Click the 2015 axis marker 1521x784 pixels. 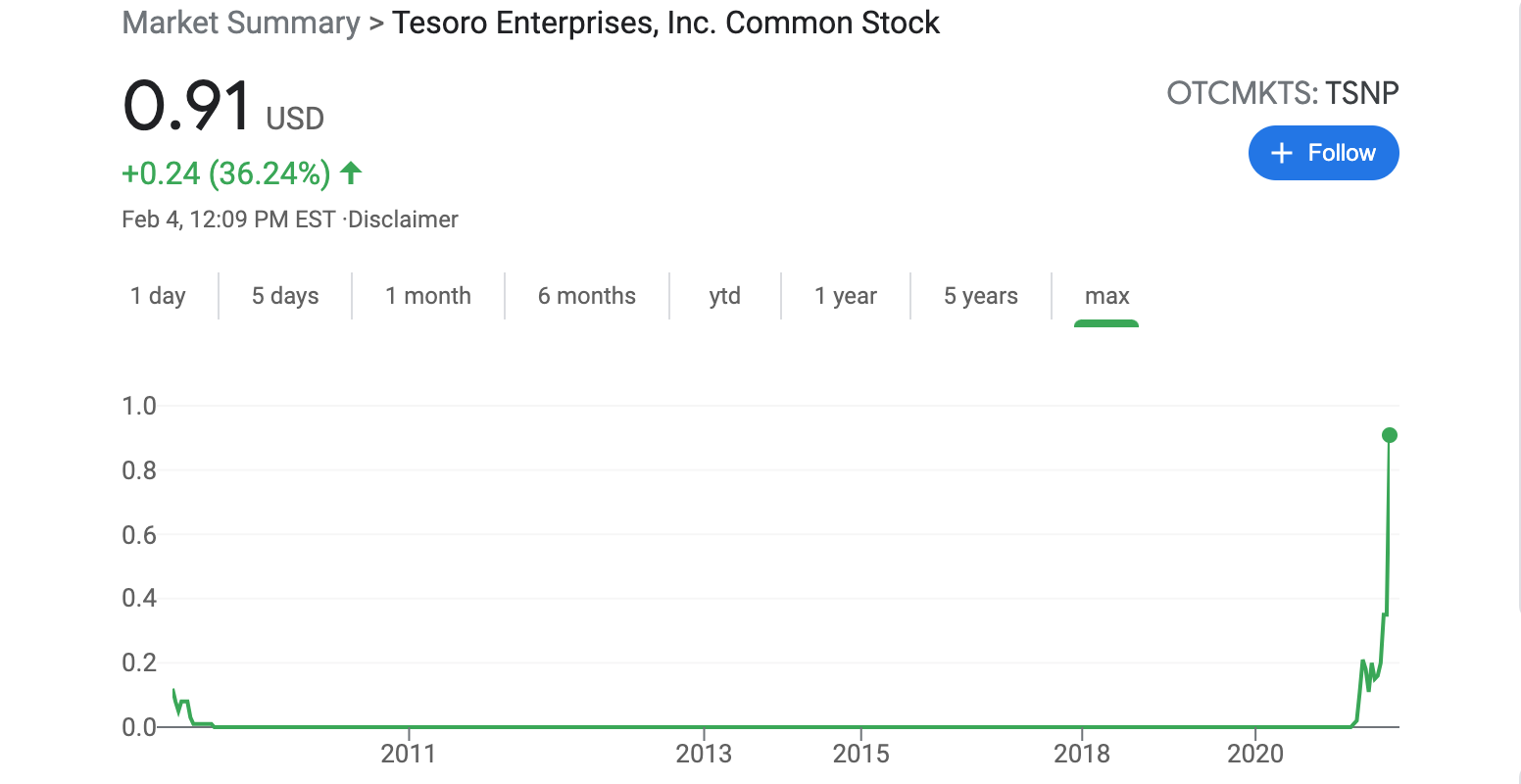(x=860, y=753)
